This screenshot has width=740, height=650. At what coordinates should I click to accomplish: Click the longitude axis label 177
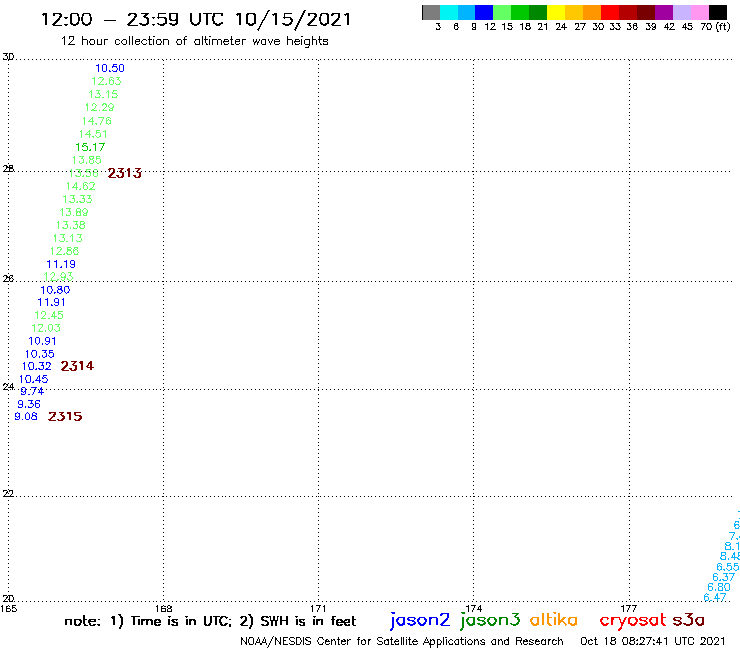[629, 608]
